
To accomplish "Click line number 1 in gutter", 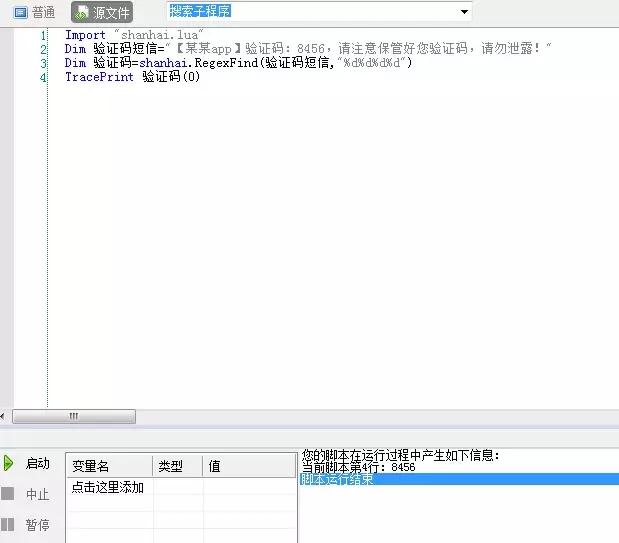I will [43, 36].
